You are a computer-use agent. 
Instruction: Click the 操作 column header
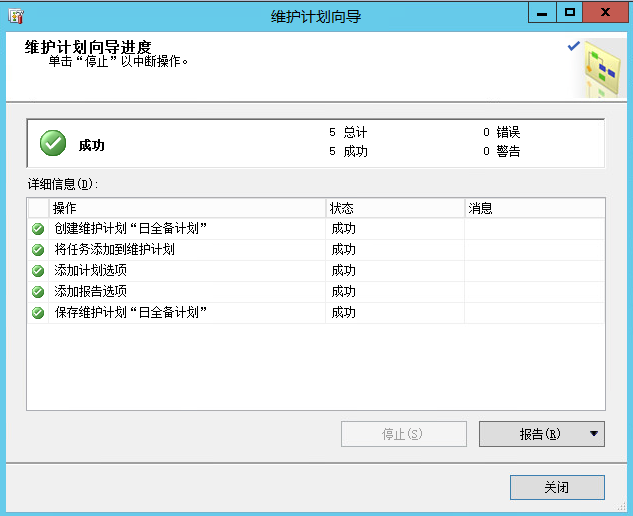(187, 208)
